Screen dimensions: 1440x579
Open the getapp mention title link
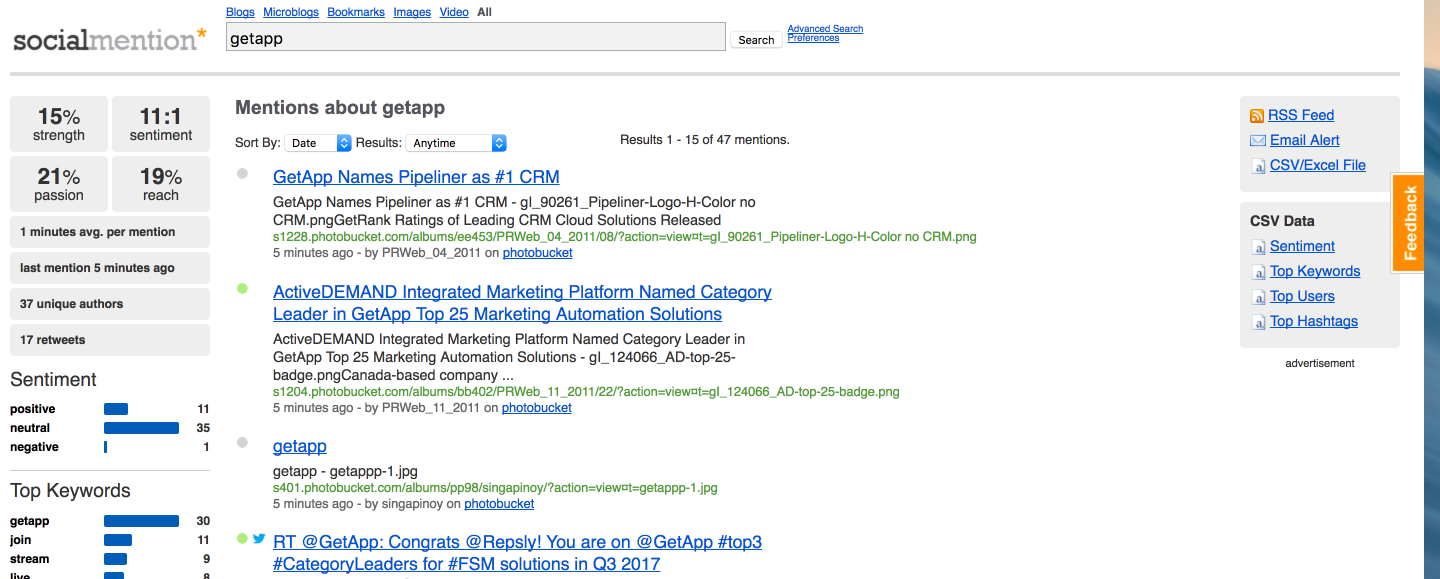(x=300, y=446)
